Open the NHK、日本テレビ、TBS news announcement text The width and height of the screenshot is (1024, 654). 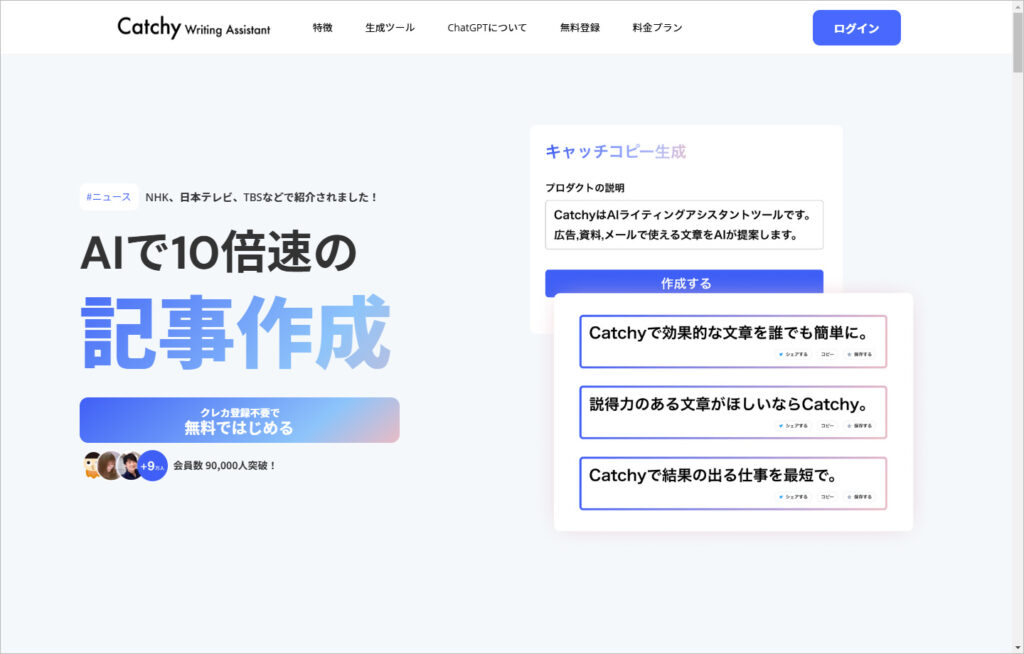pos(261,197)
